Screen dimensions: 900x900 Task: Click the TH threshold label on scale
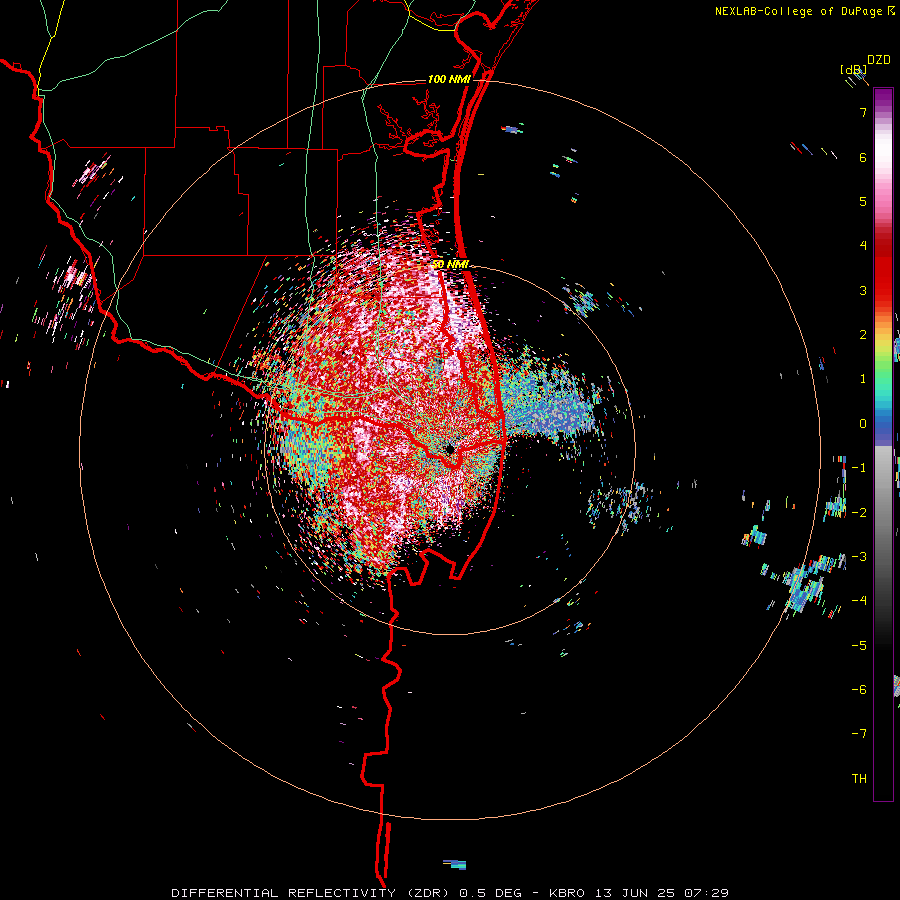point(859,779)
